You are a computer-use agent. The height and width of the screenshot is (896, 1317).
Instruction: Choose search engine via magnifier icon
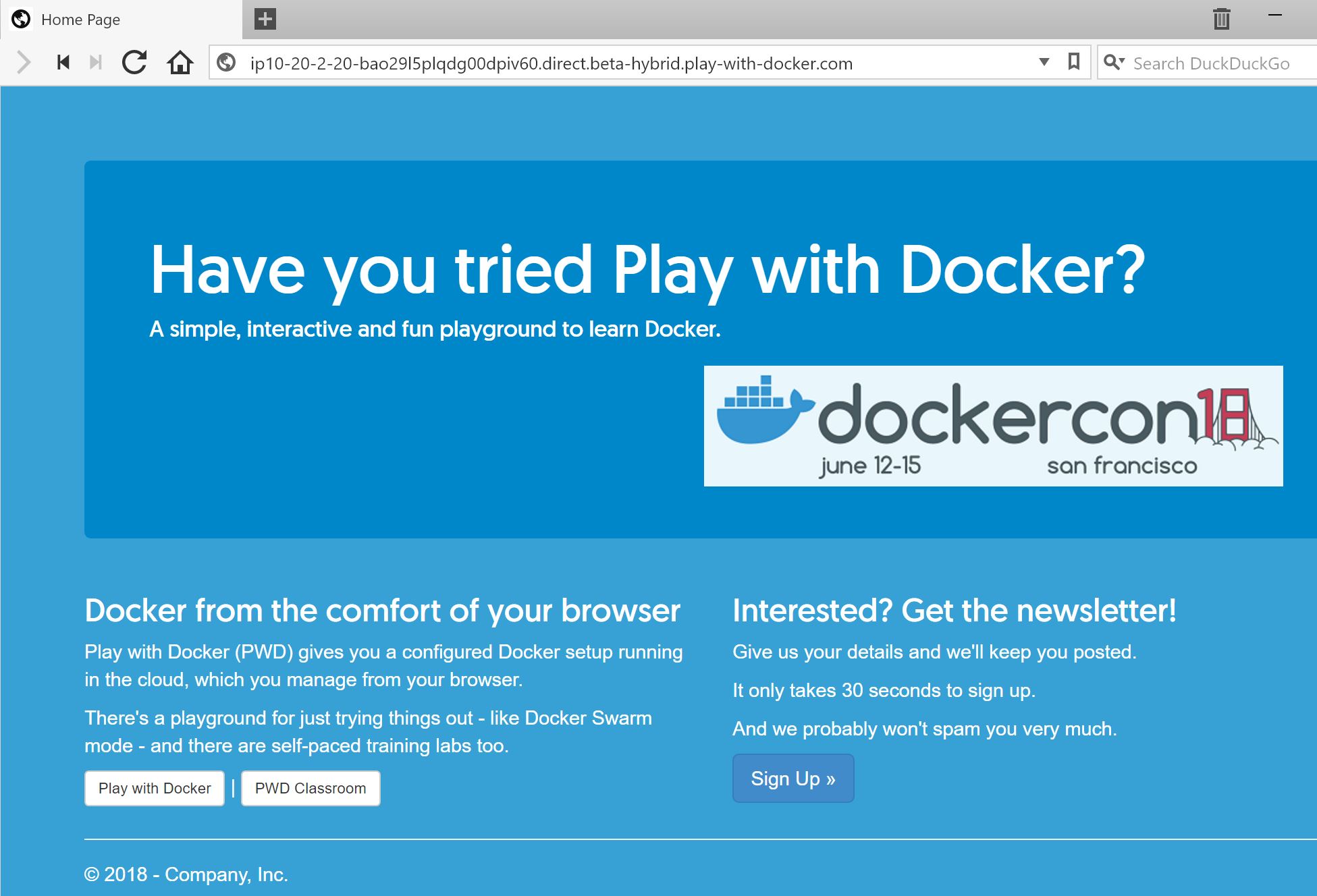[1114, 63]
